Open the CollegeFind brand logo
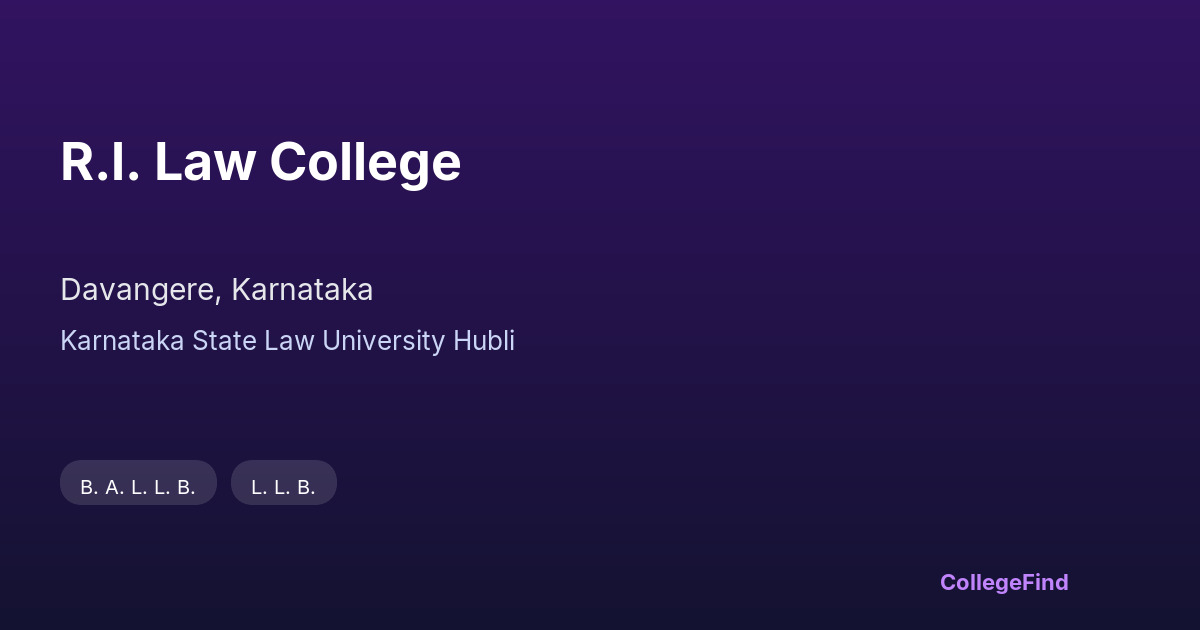Screen dimensions: 1200x630 tap(1003, 582)
